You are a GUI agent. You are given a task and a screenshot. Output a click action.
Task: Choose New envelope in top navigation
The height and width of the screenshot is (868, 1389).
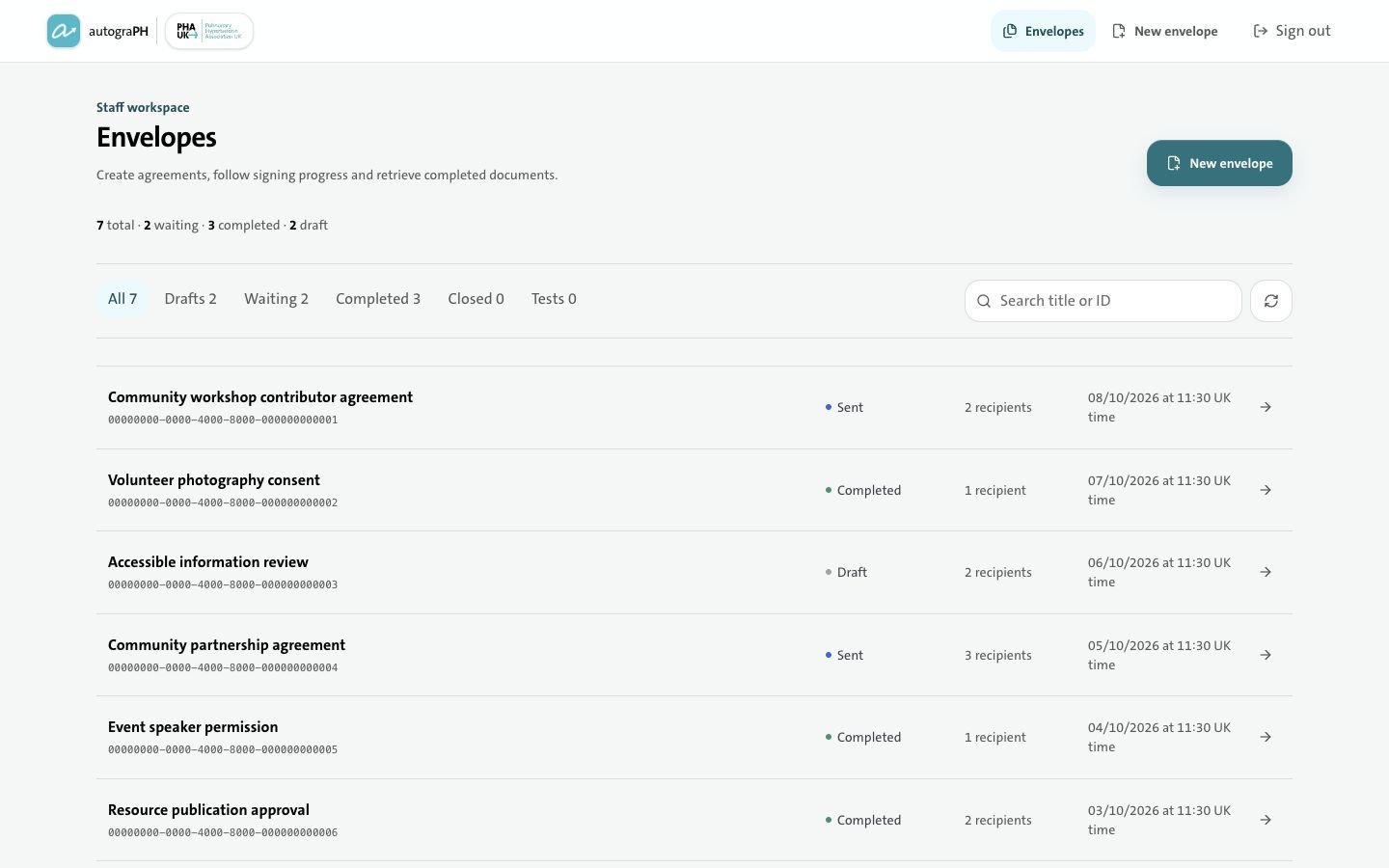(1165, 31)
